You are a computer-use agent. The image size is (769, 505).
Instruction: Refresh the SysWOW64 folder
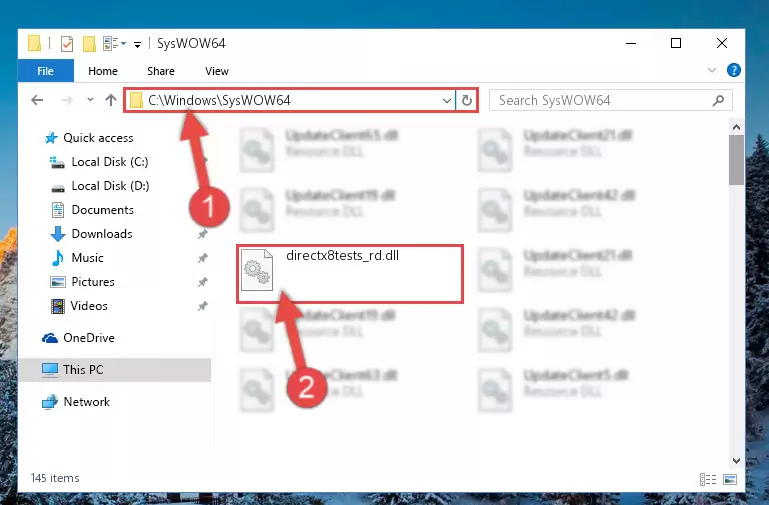coord(466,101)
